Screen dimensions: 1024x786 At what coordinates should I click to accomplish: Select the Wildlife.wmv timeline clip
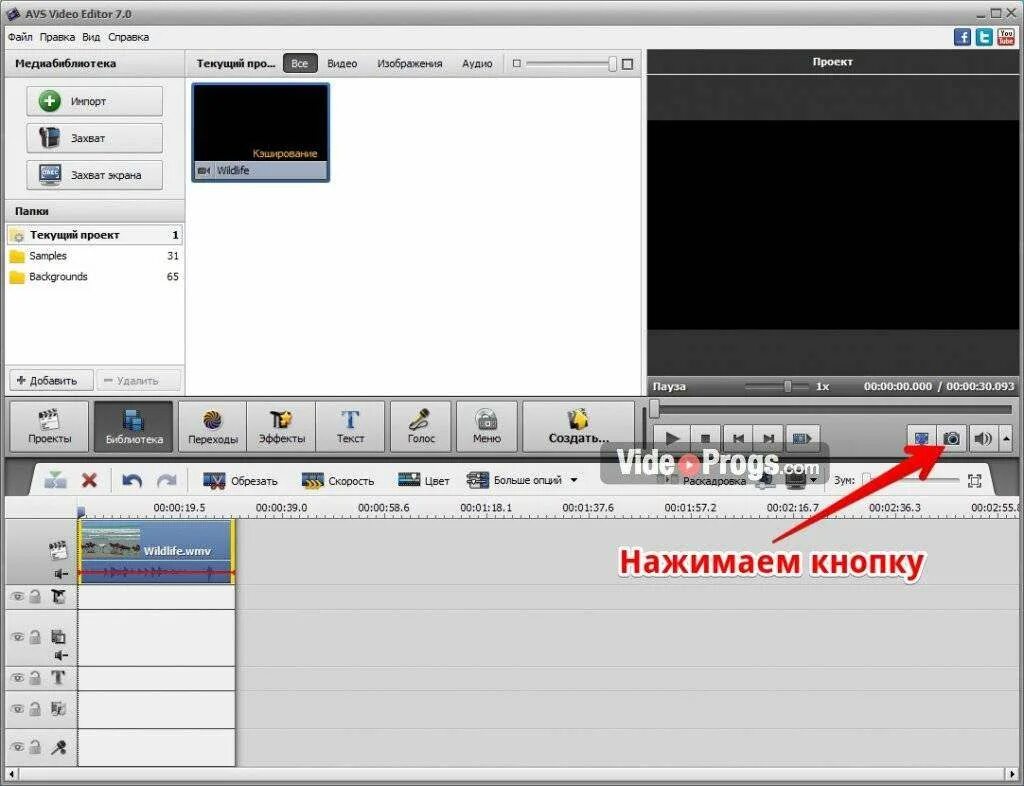tap(156, 551)
